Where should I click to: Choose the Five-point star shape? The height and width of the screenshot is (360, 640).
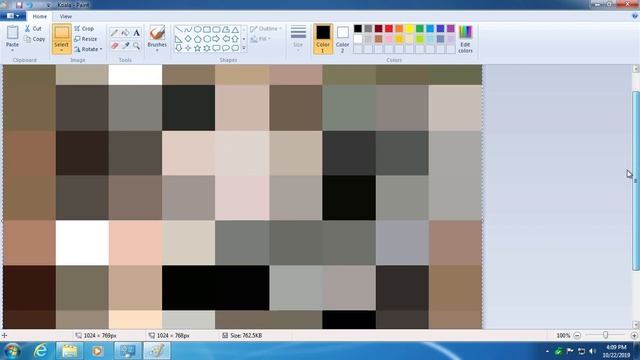198,48
